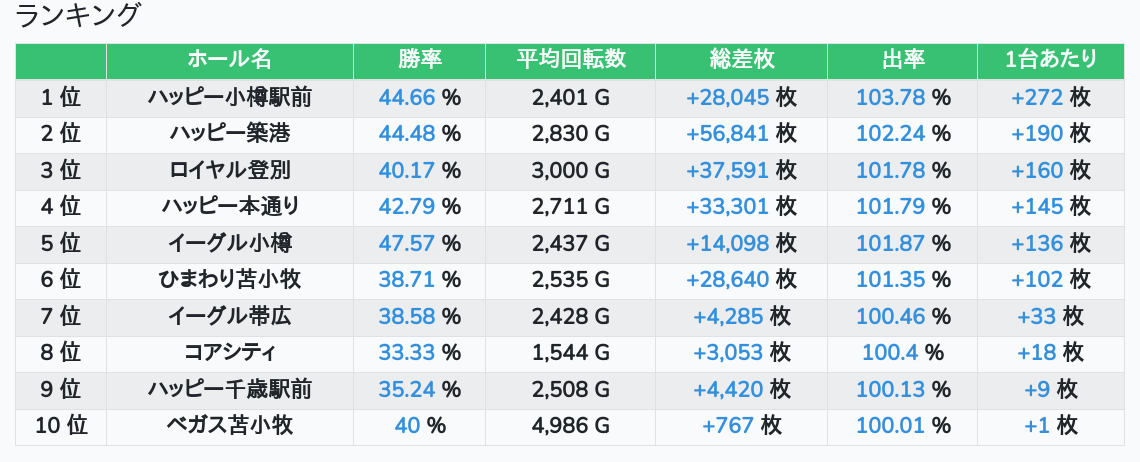Image resolution: width=1140 pixels, height=462 pixels.
Task: Select the +4,420 total difference link
Action: 727,389
